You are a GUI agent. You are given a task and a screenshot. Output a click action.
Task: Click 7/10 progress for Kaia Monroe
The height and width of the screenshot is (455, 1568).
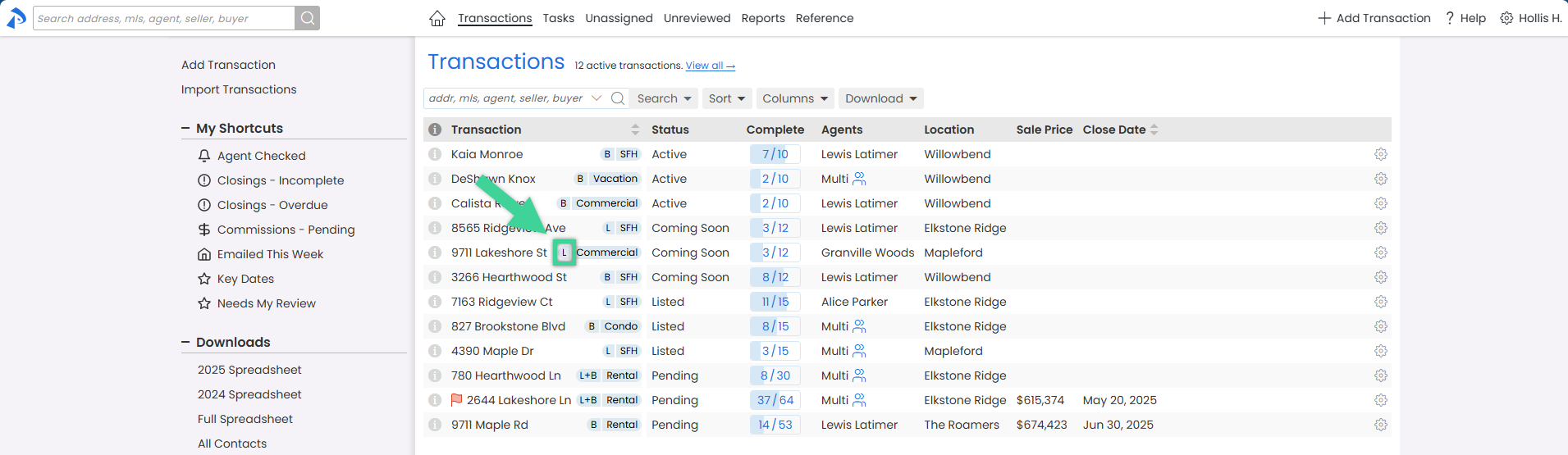(775, 154)
